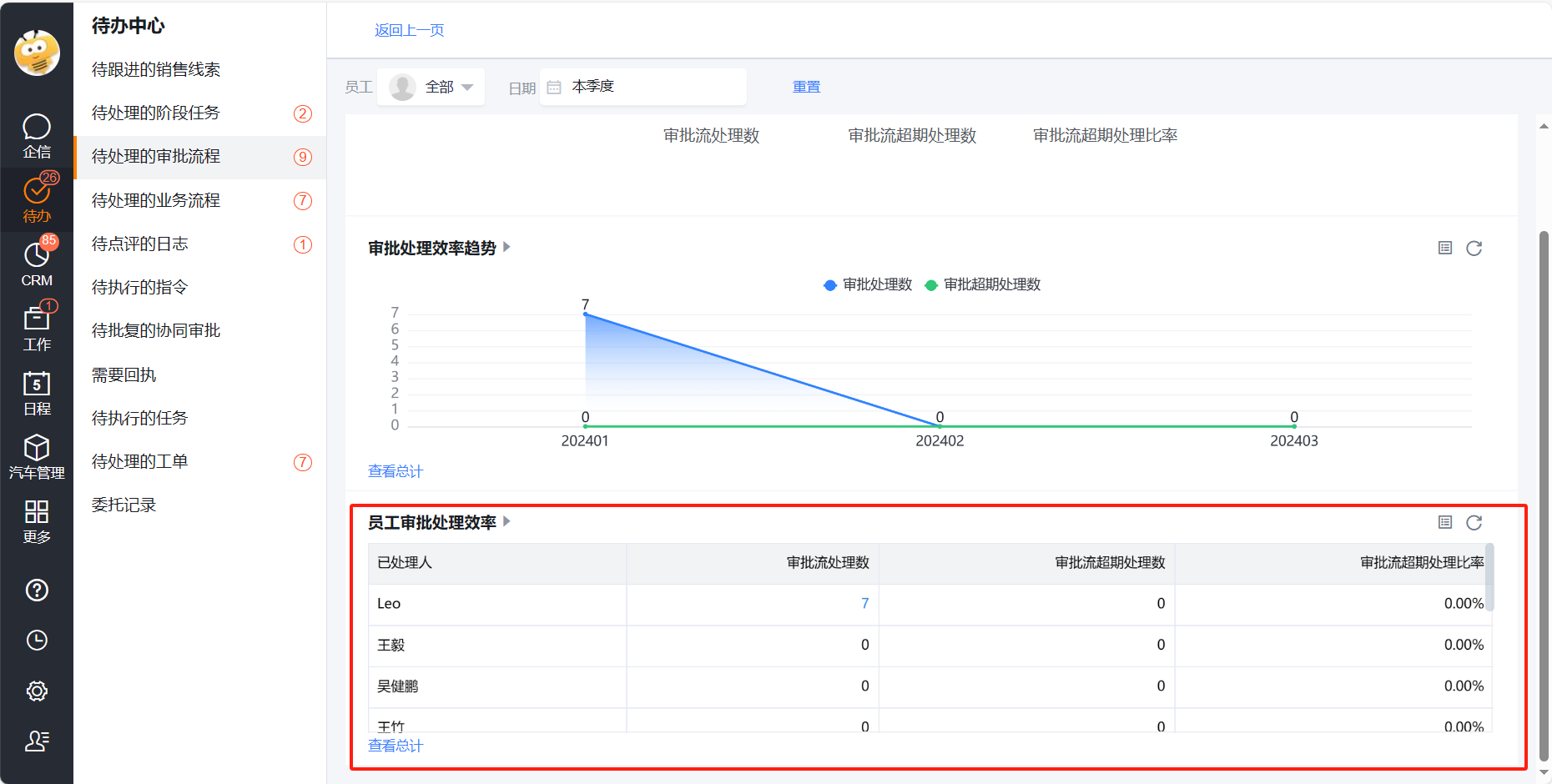Open the 员工 全部 dropdown
Image resolution: width=1552 pixels, height=784 pixels.
pos(431,87)
